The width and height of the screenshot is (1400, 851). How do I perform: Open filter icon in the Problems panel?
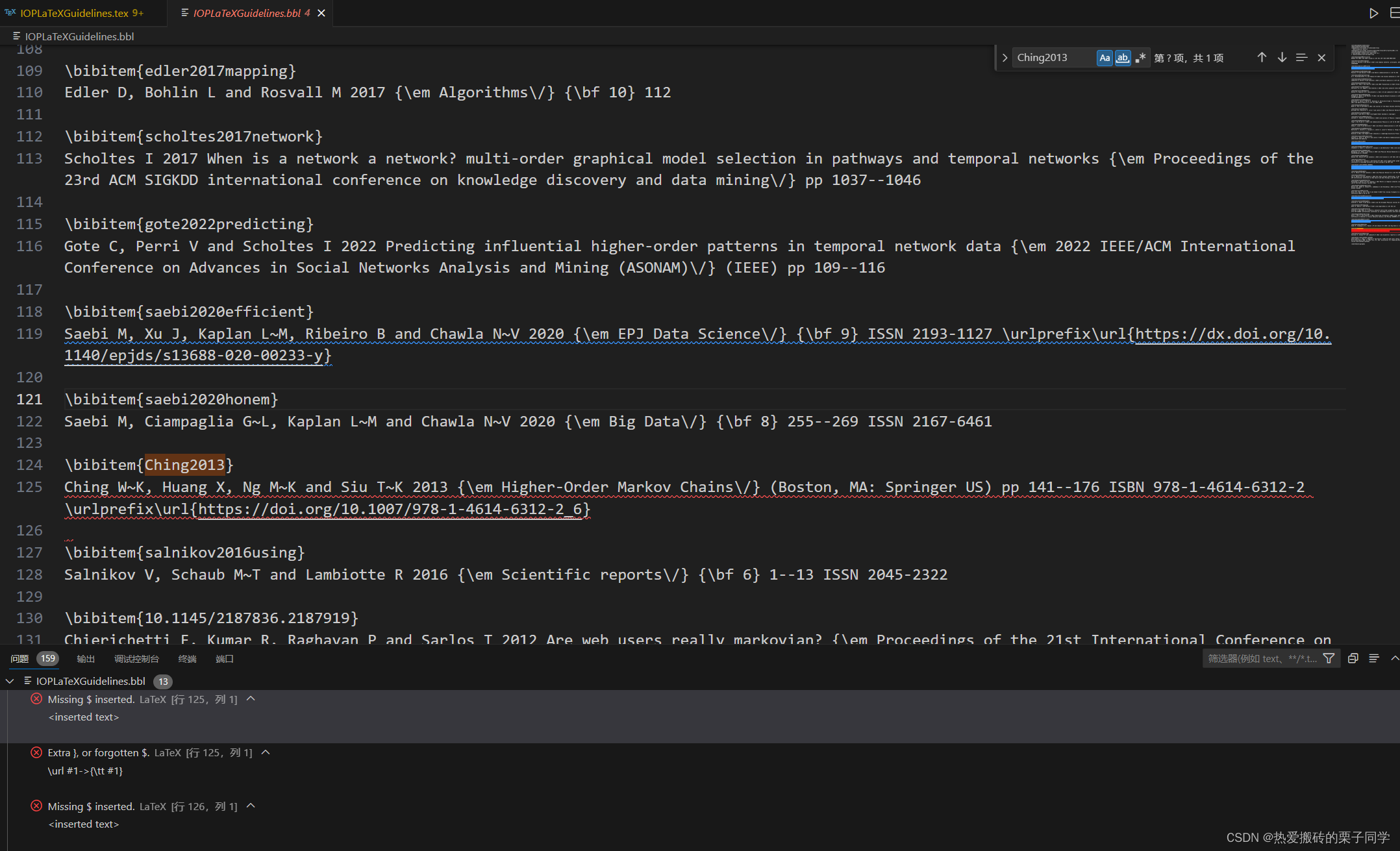tap(1329, 658)
